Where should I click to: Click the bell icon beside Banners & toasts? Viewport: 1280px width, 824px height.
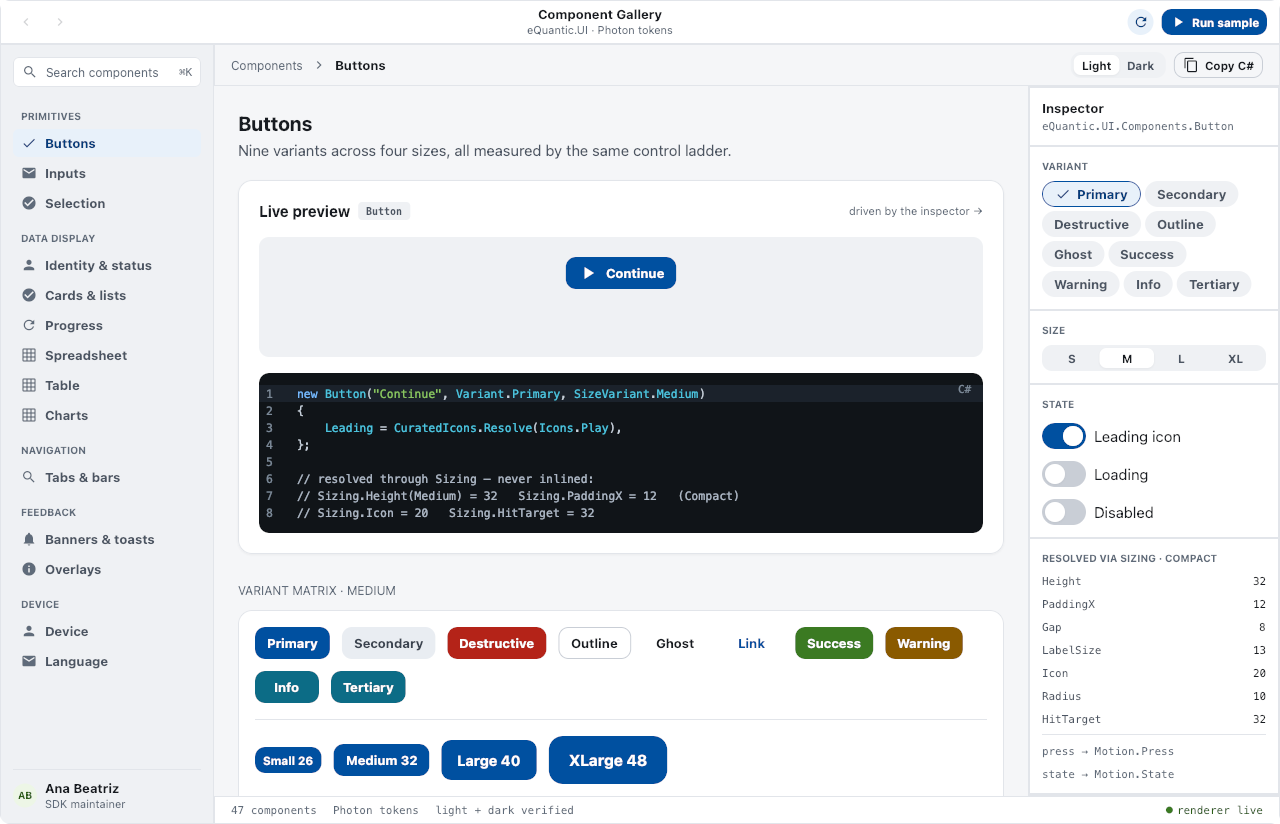coord(29,539)
